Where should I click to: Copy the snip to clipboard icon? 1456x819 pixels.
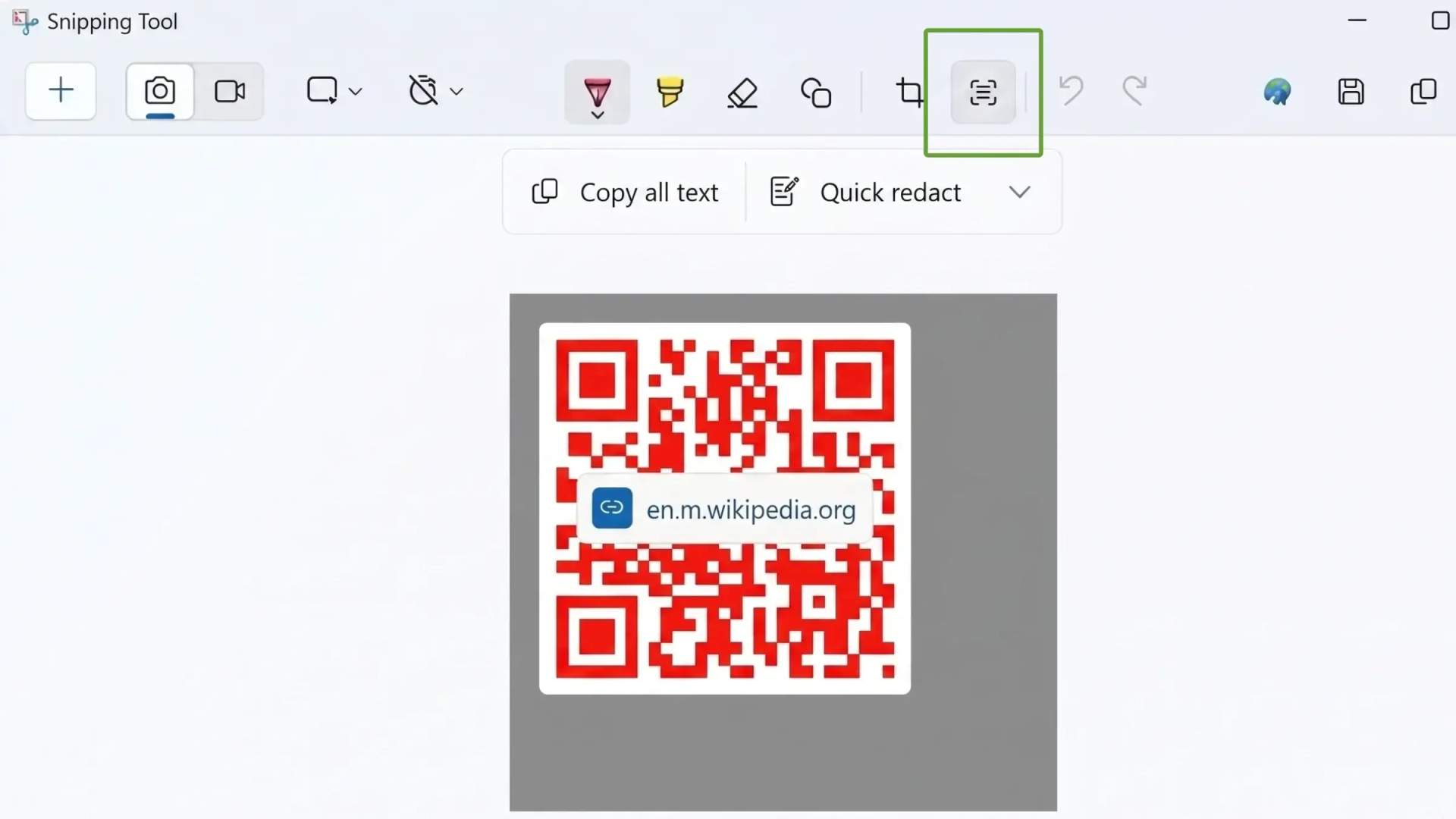point(1423,92)
